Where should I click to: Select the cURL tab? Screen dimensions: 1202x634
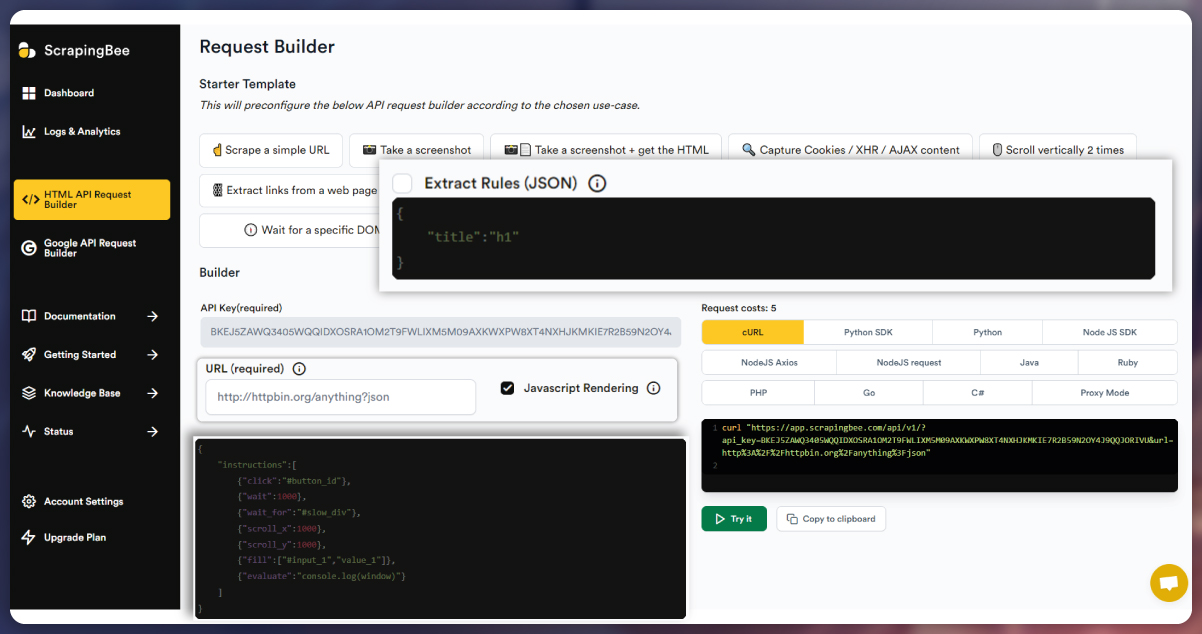(753, 332)
